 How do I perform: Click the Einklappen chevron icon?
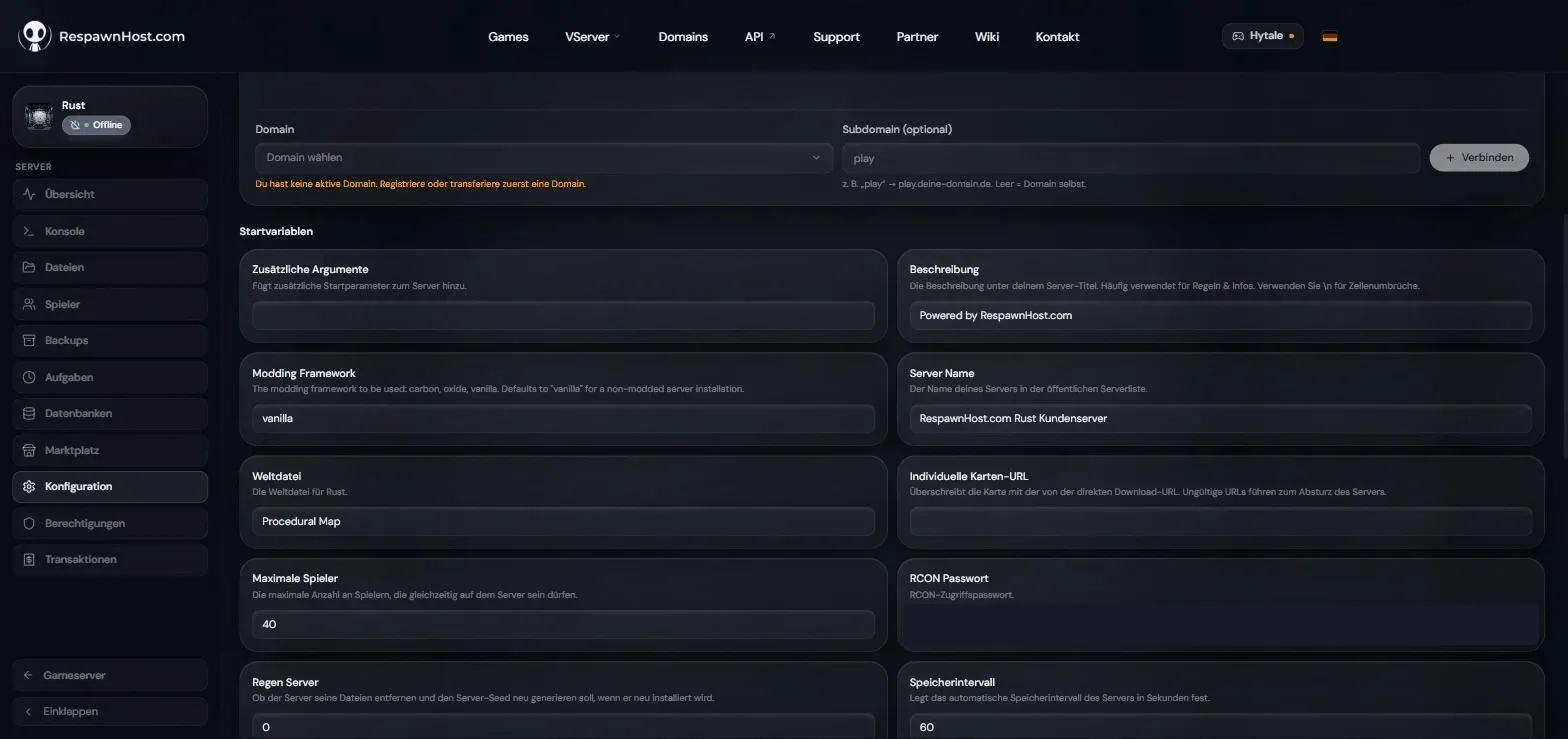(28, 711)
